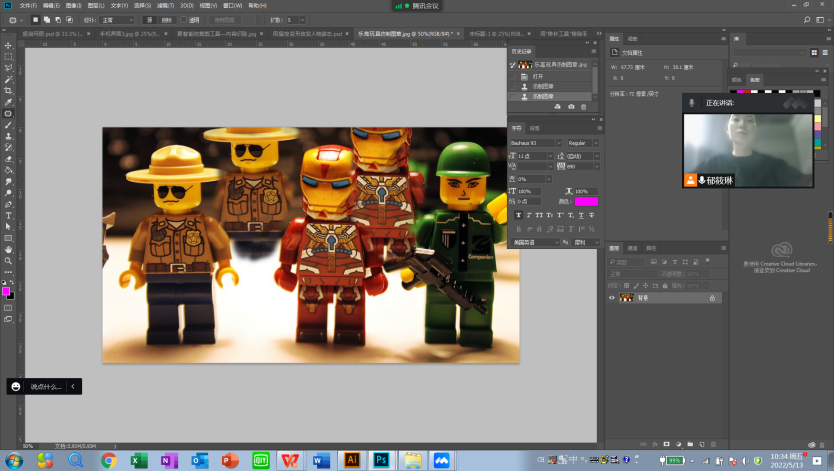Select the Type tool
834x471 pixels.
pyautogui.click(x=8, y=215)
